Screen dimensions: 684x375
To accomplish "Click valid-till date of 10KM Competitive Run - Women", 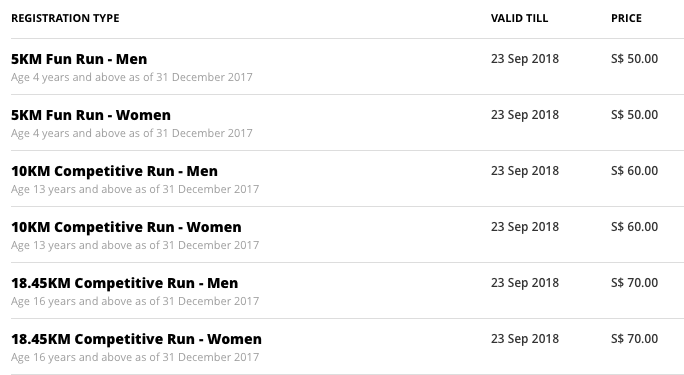I will [525, 227].
